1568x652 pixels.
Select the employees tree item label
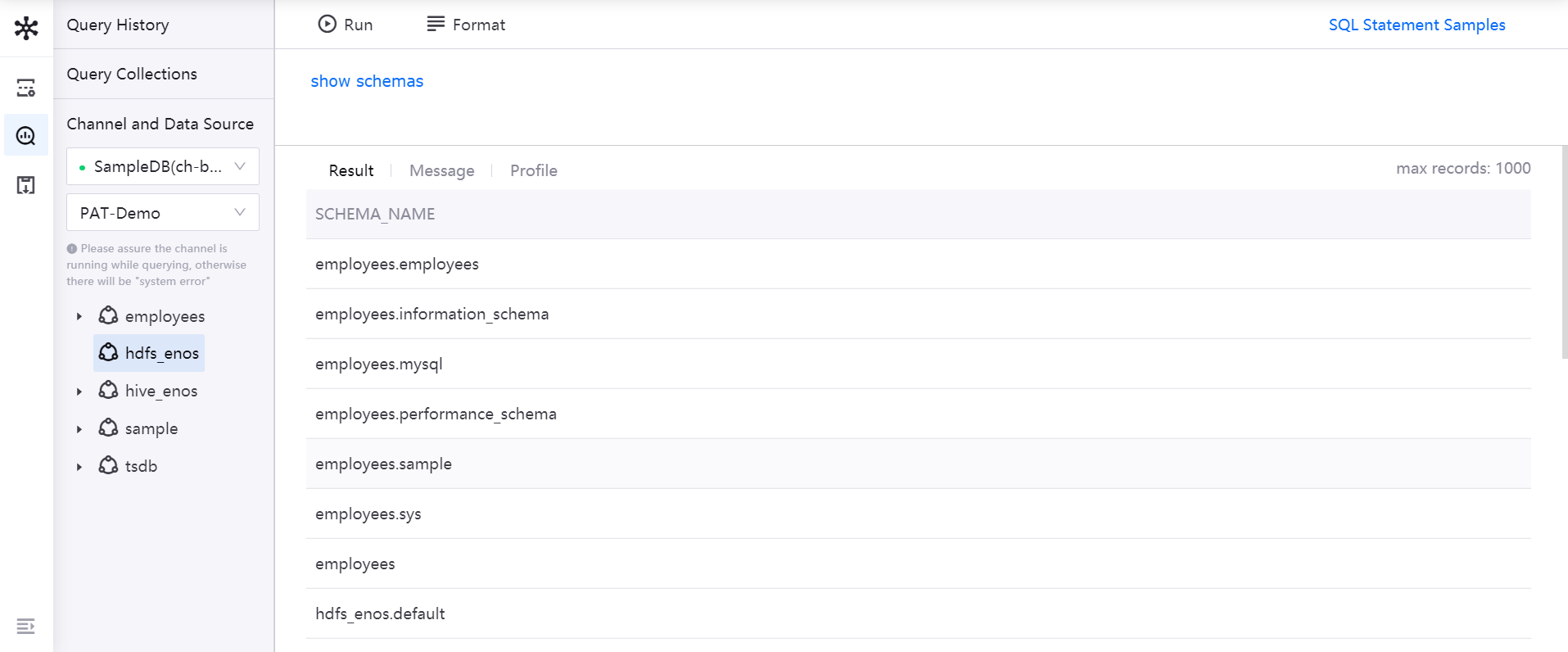pos(165,316)
